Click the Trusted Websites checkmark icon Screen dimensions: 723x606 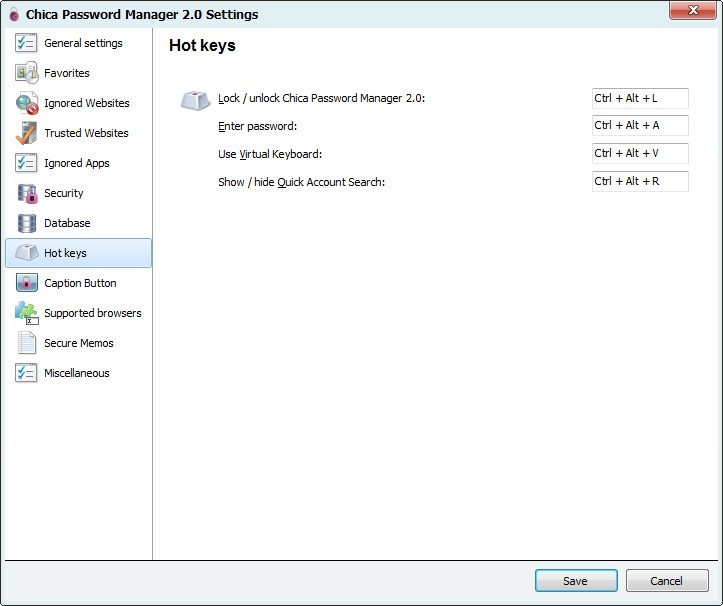click(x=26, y=133)
